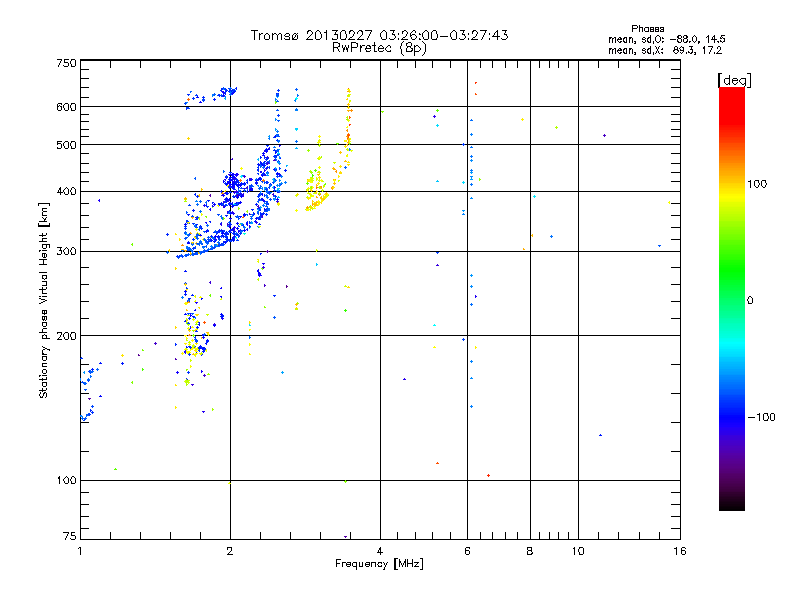Click the RwPretec (Bp) subtitle
Screen dimensions: 800x600
[379, 47]
